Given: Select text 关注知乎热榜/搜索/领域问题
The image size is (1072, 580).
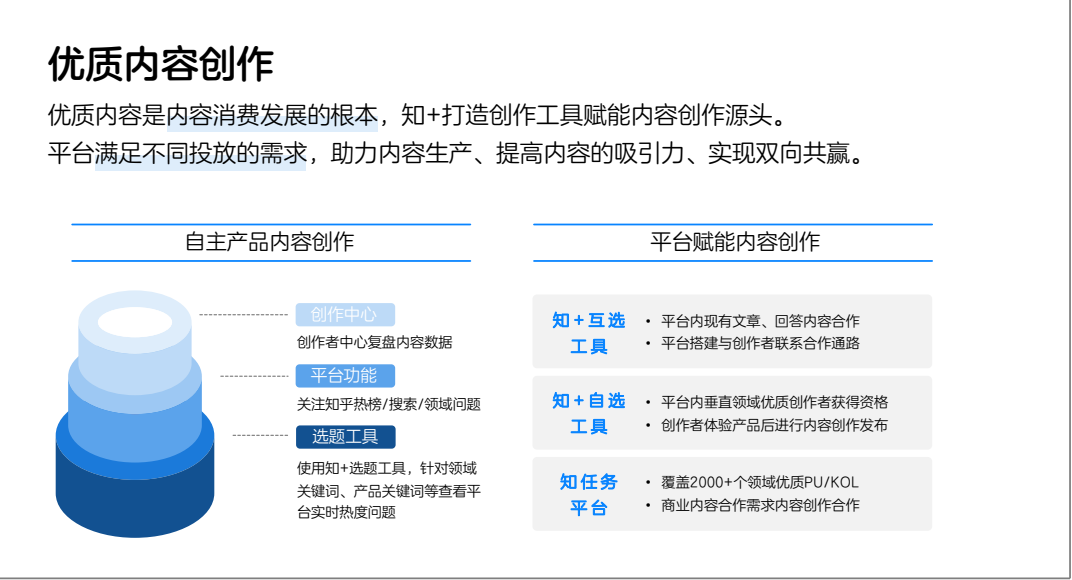Looking at the screenshot, I should [x=389, y=404].
